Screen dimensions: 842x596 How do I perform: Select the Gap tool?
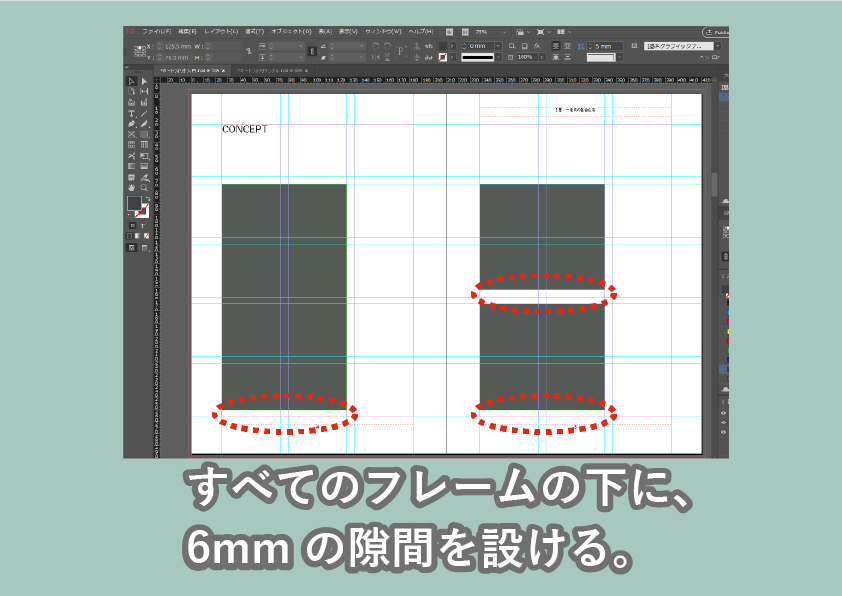pos(144,92)
